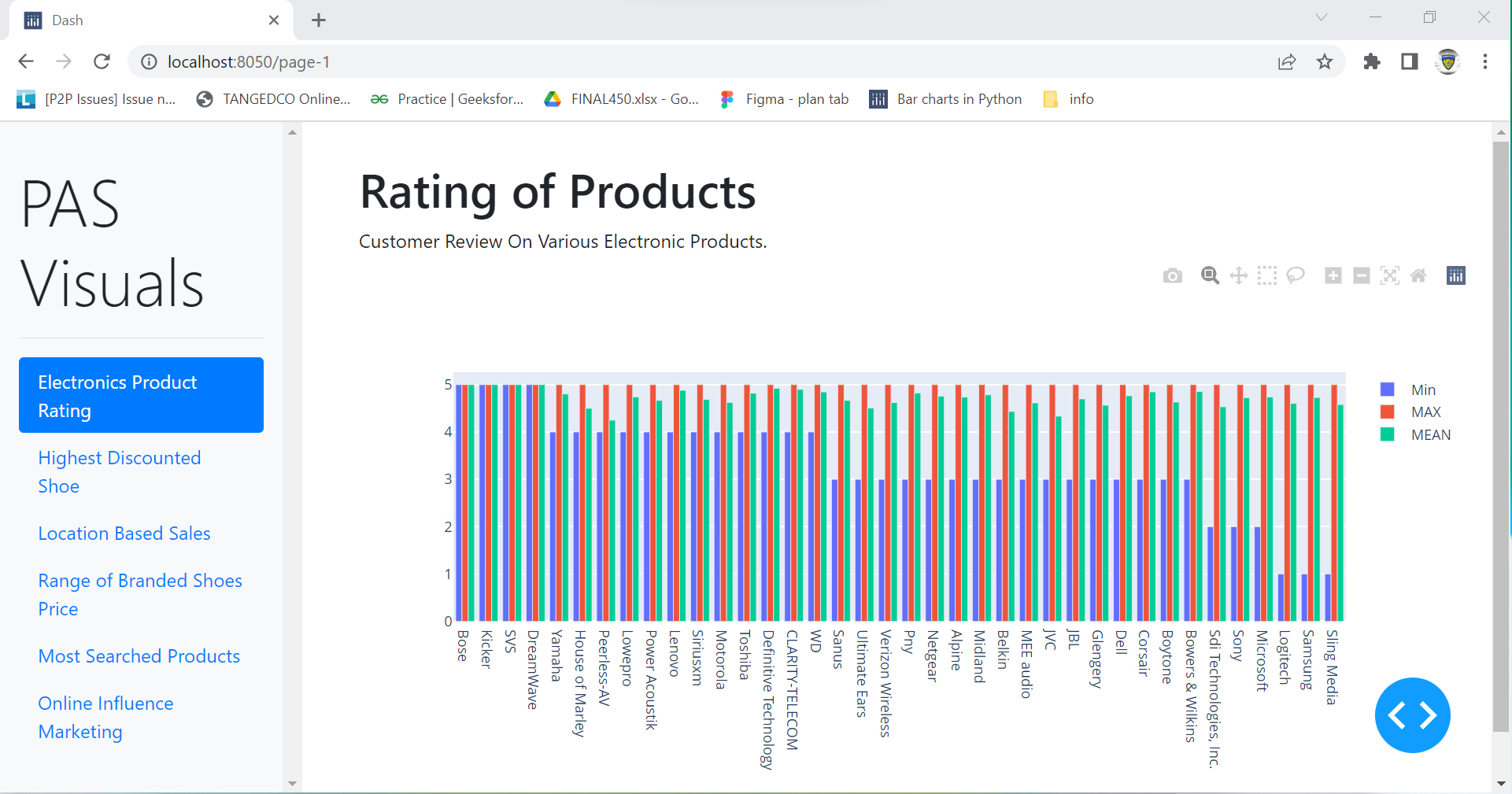Viewport: 1512px width, 794px height.
Task: Click the Samsung x-axis label
Action: pyautogui.click(x=1308, y=659)
